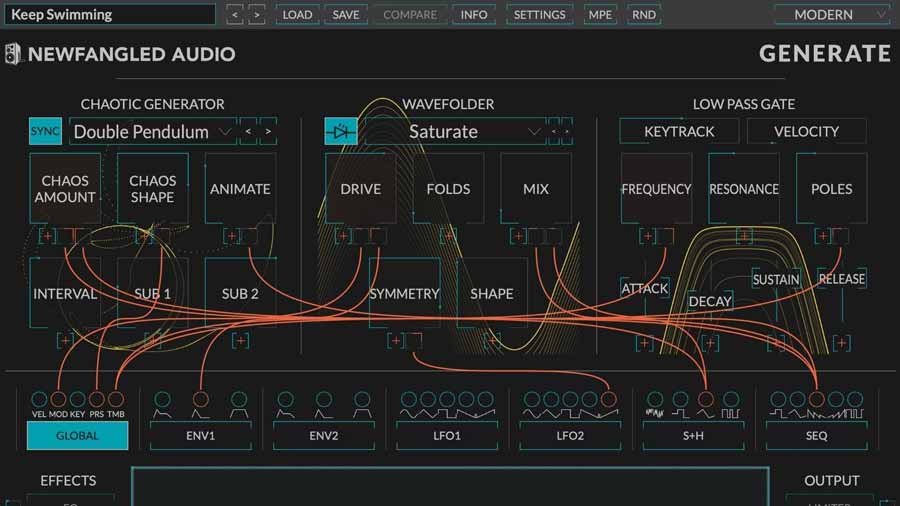Select the KEY modulation source circle
This screenshot has height=506, width=900.
coord(77,399)
